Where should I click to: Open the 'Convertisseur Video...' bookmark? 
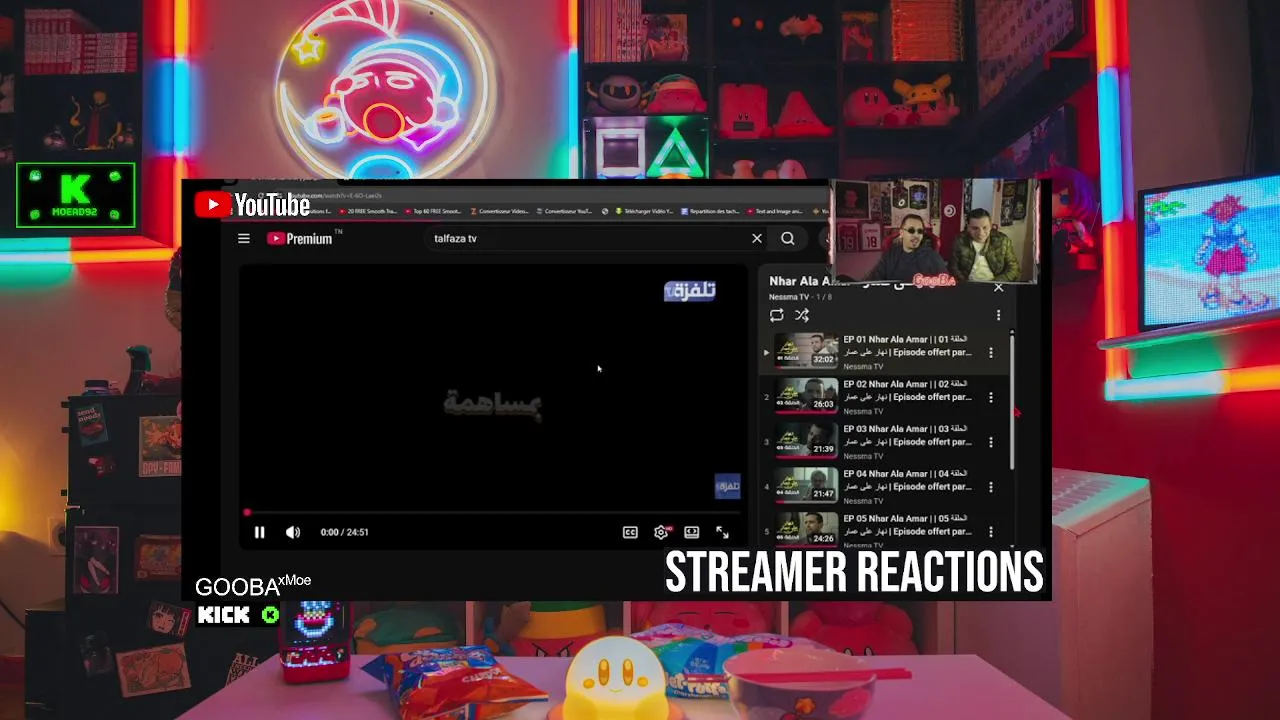pyautogui.click(x=501, y=211)
